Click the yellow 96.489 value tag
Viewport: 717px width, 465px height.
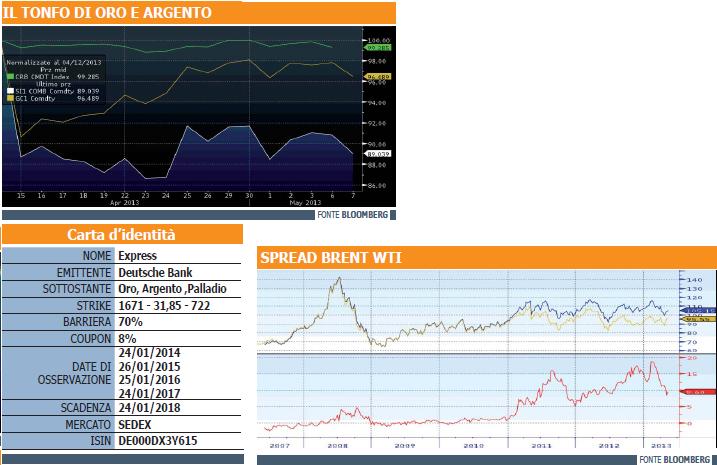click(x=378, y=77)
